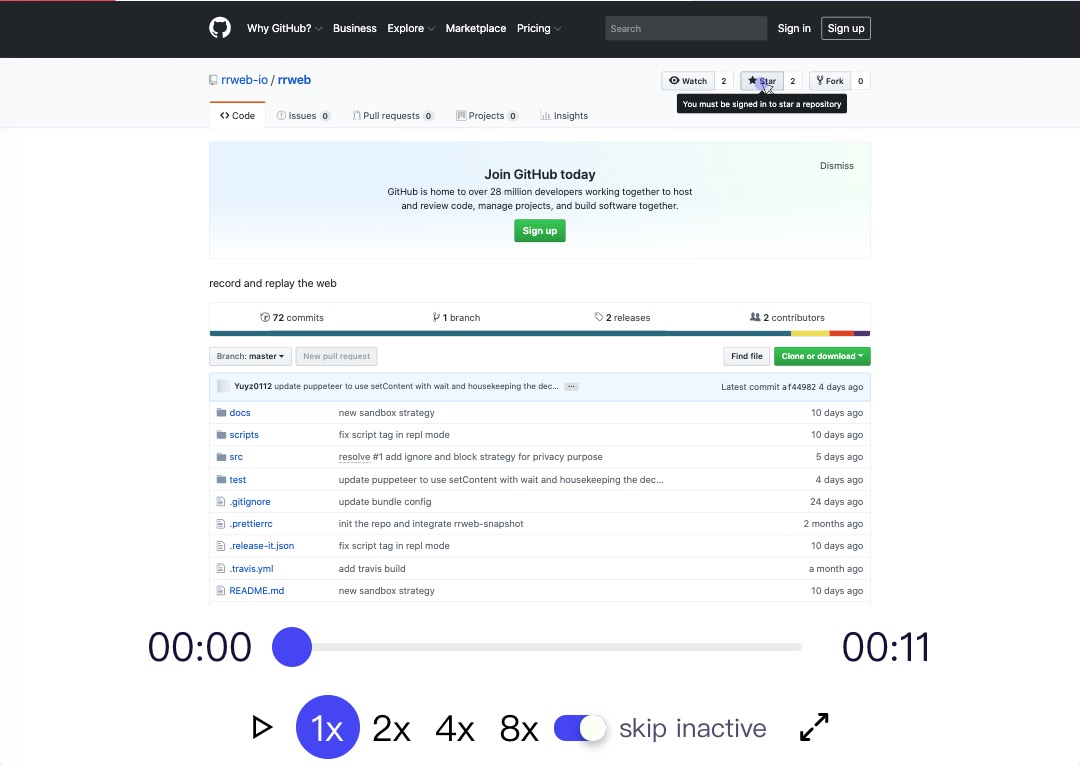This screenshot has width=1080, height=766.
Task: Click the Sign up button in the header
Action: pyautogui.click(x=846, y=28)
